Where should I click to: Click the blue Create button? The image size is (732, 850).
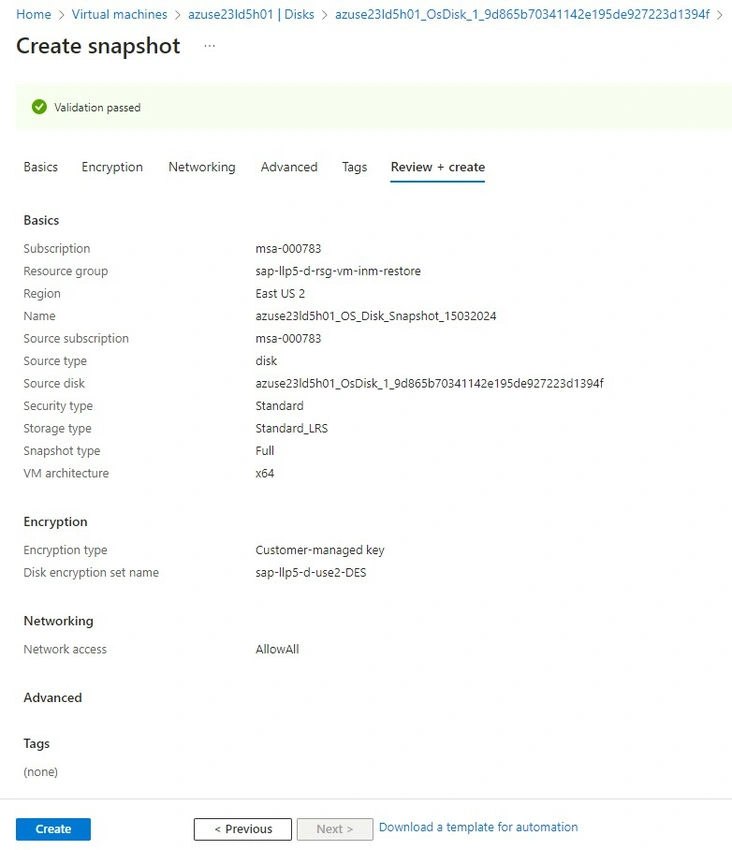(x=53, y=829)
